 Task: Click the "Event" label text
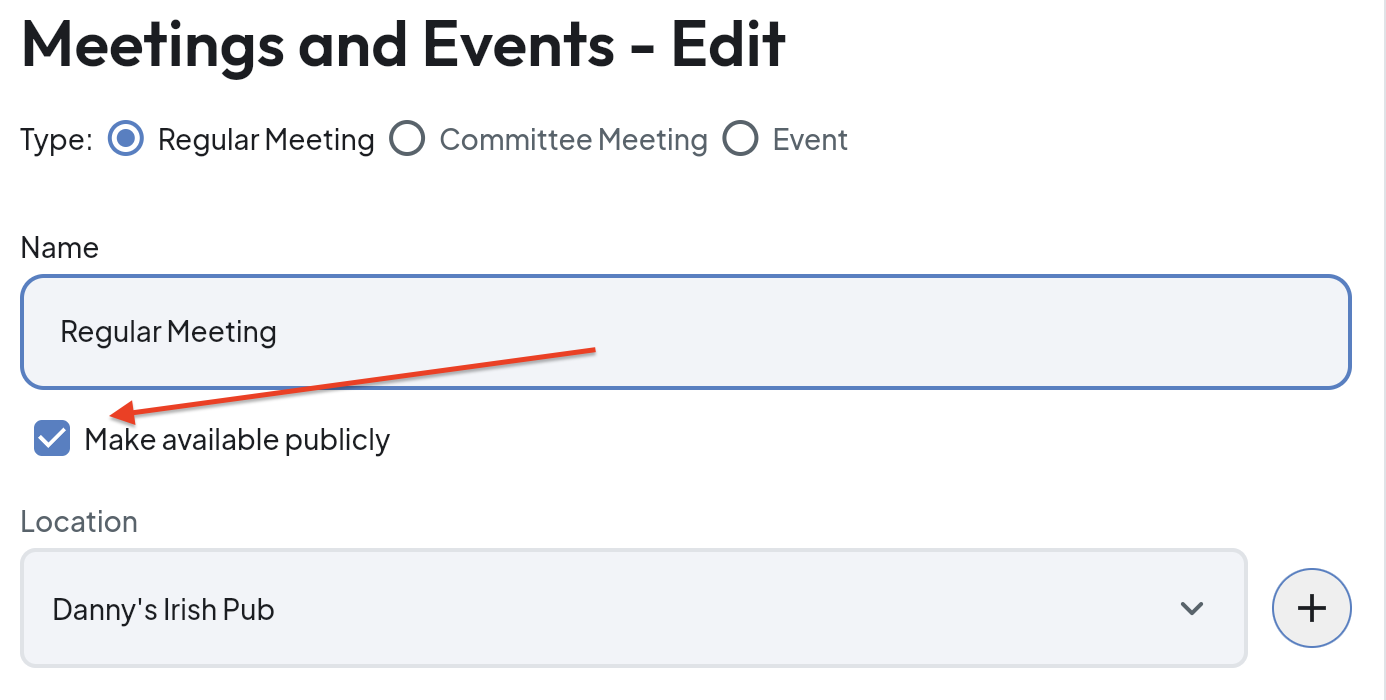tap(810, 139)
